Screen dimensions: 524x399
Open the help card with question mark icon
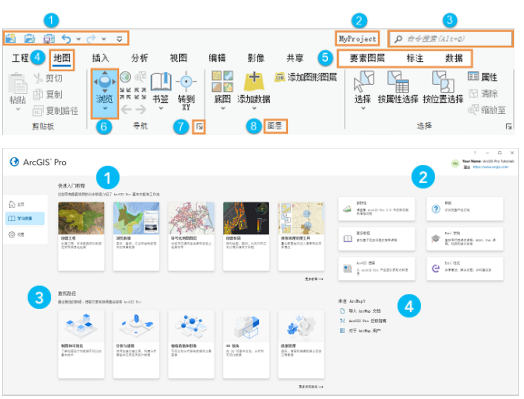click(x=465, y=209)
